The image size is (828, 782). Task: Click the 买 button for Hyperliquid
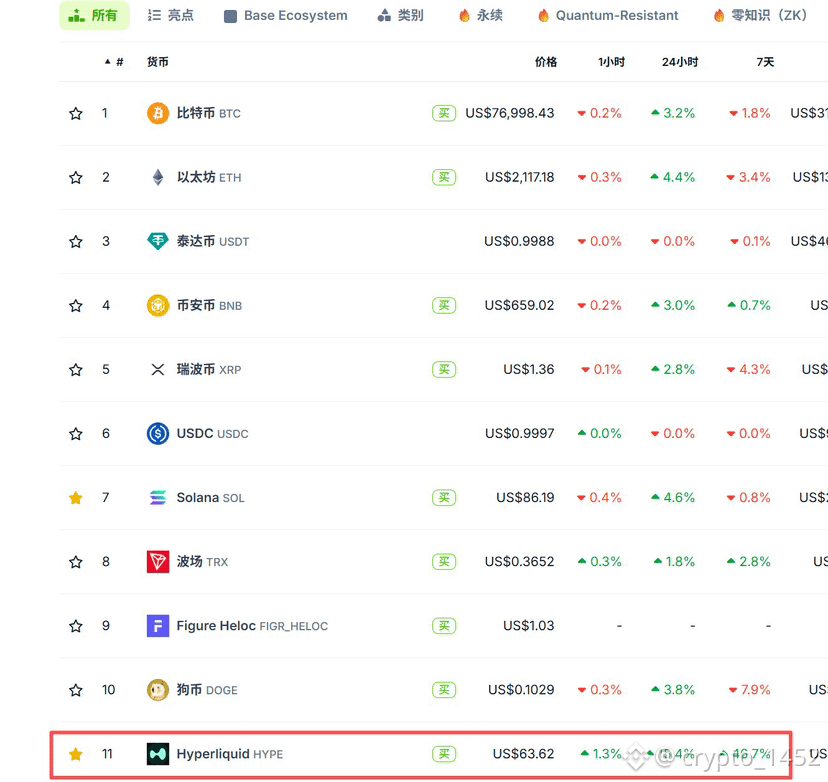(444, 754)
